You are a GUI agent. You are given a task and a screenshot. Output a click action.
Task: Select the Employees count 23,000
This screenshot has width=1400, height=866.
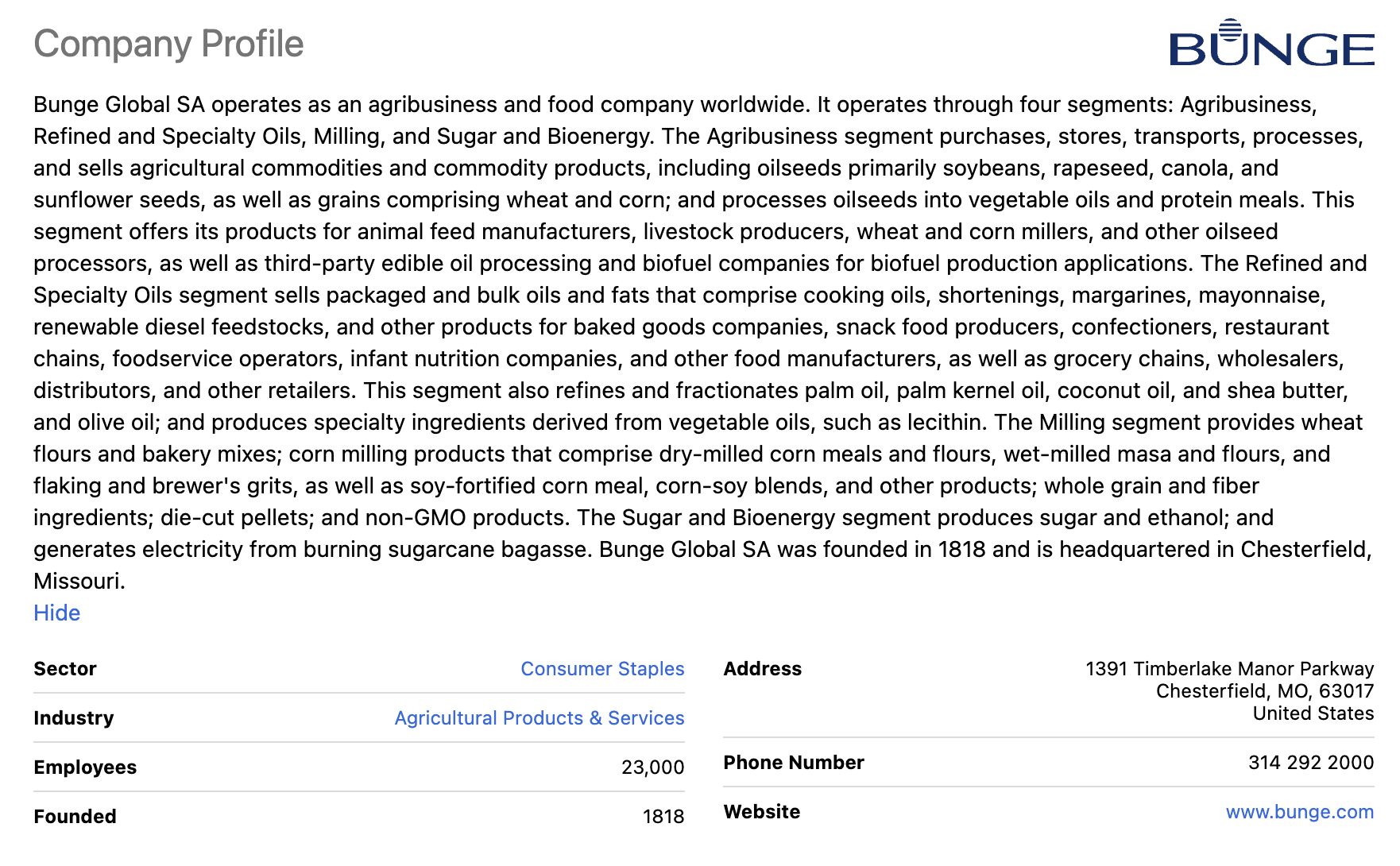pos(652,767)
